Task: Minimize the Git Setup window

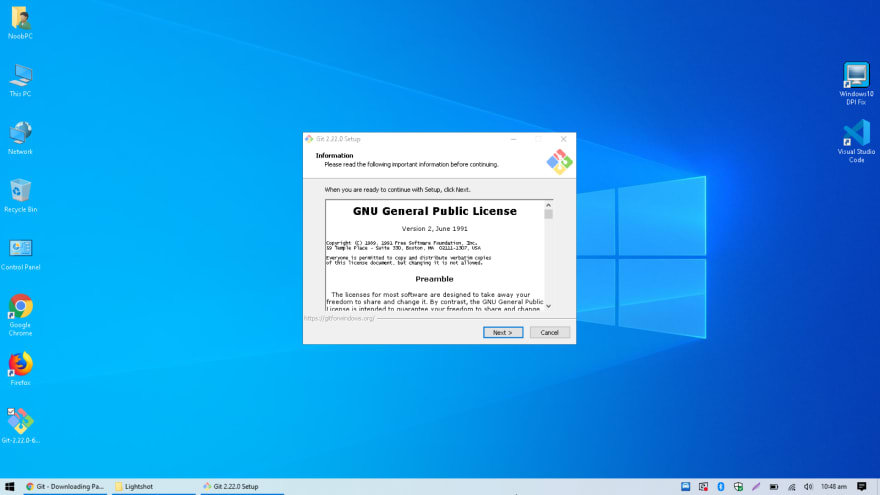Action: 514,139
